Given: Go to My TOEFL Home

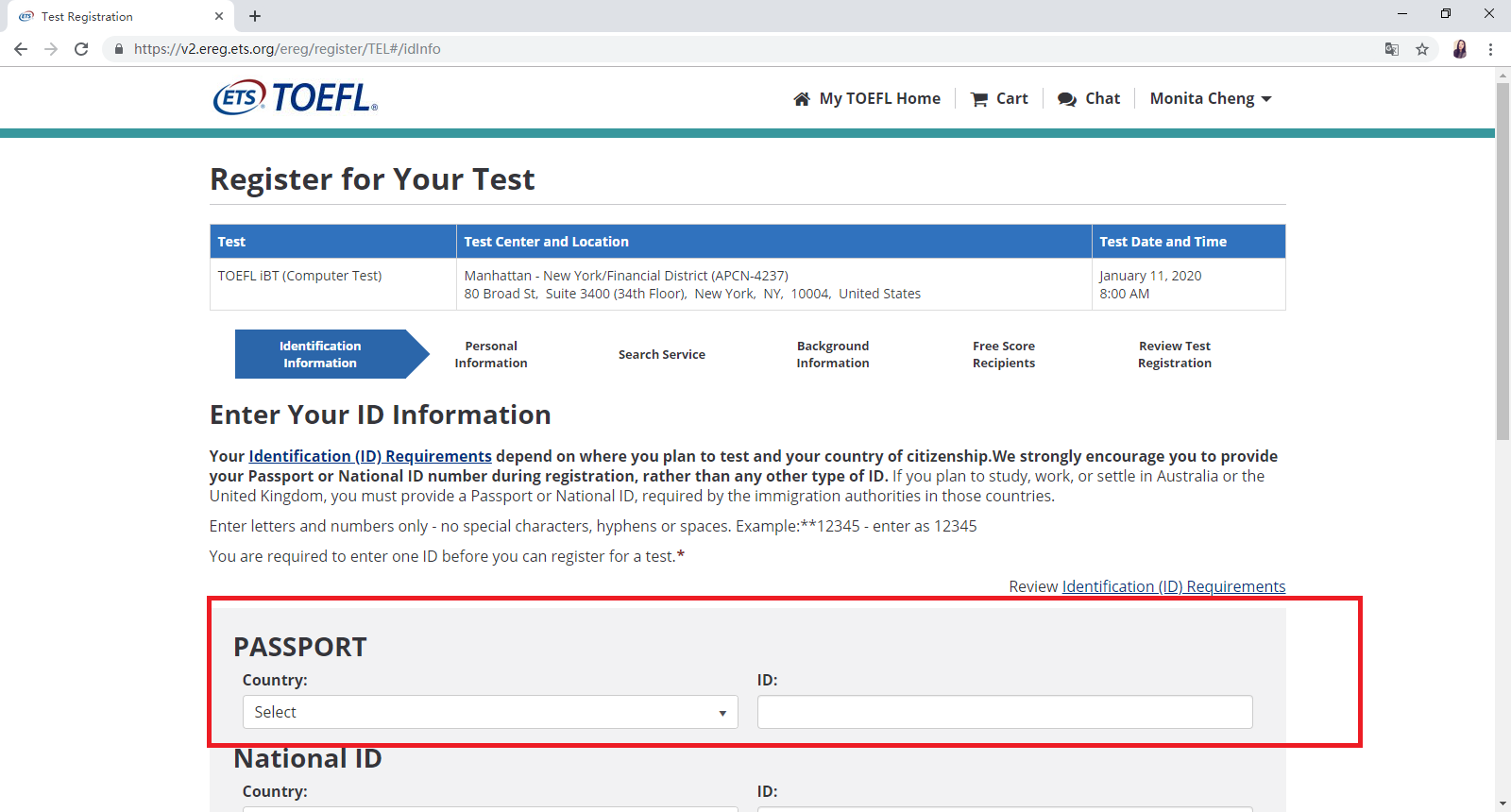Looking at the screenshot, I should (x=867, y=98).
